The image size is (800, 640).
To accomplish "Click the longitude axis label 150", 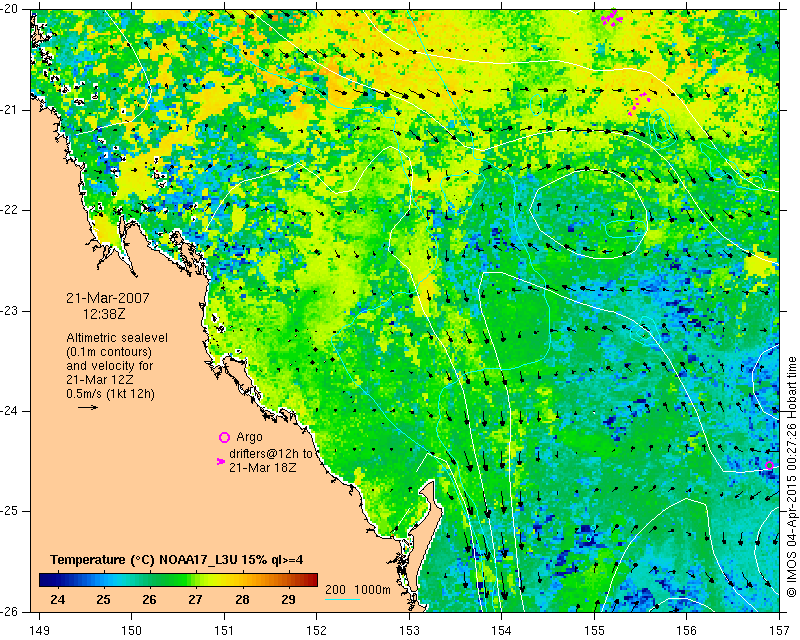I will (132, 631).
